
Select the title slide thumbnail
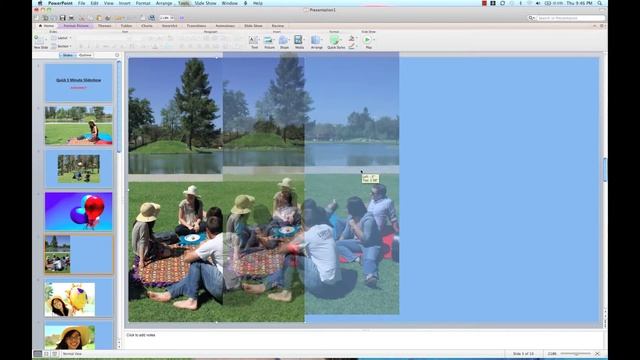78,82
